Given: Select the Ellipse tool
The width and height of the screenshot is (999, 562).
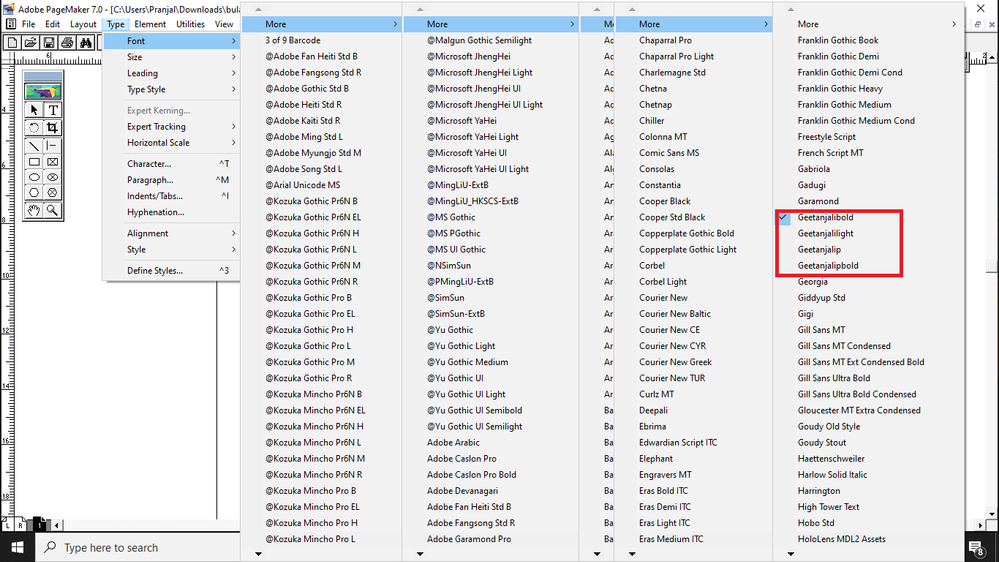Looking at the screenshot, I should click(x=34, y=177).
